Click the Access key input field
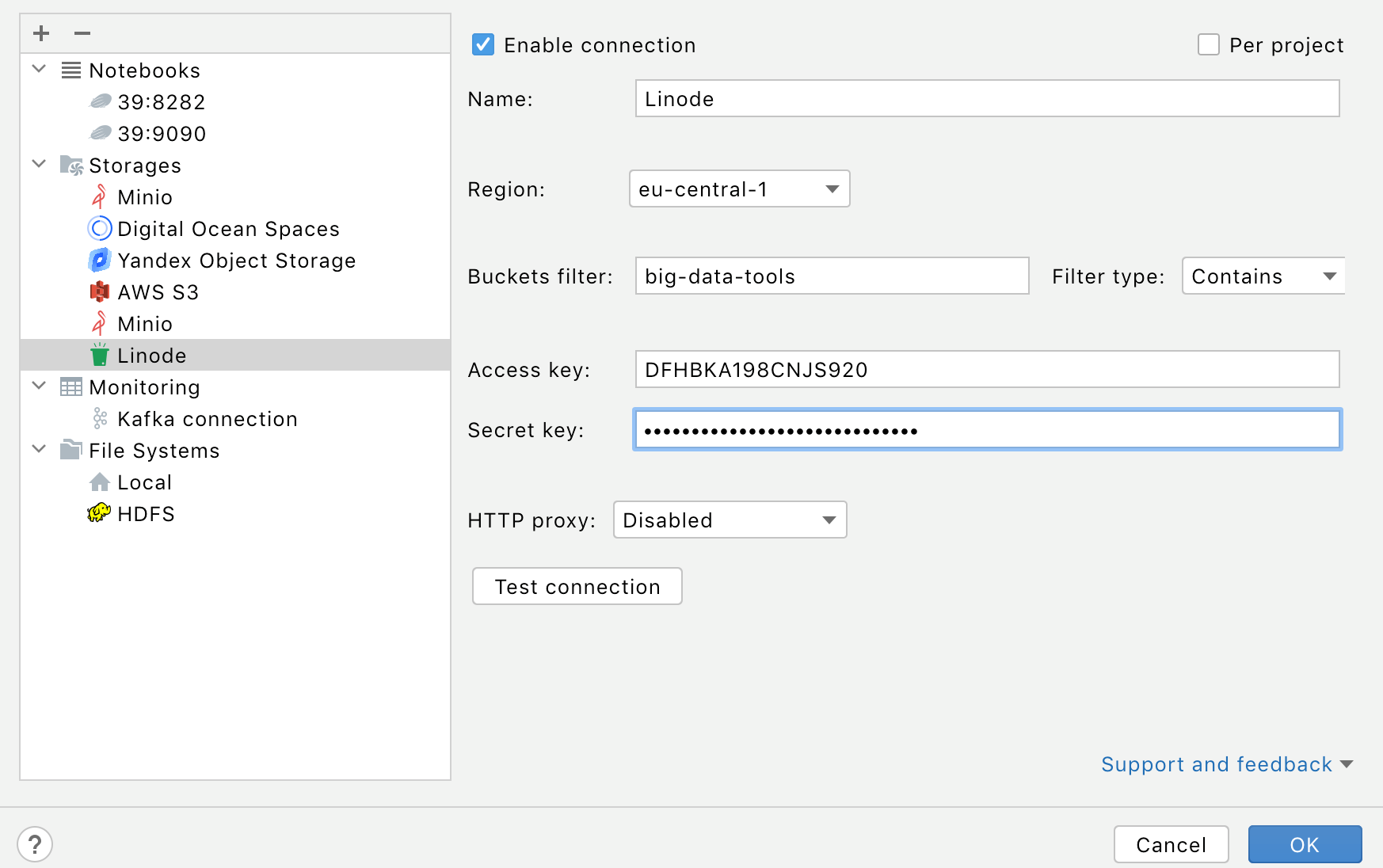The width and height of the screenshot is (1383, 868). point(988,369)
